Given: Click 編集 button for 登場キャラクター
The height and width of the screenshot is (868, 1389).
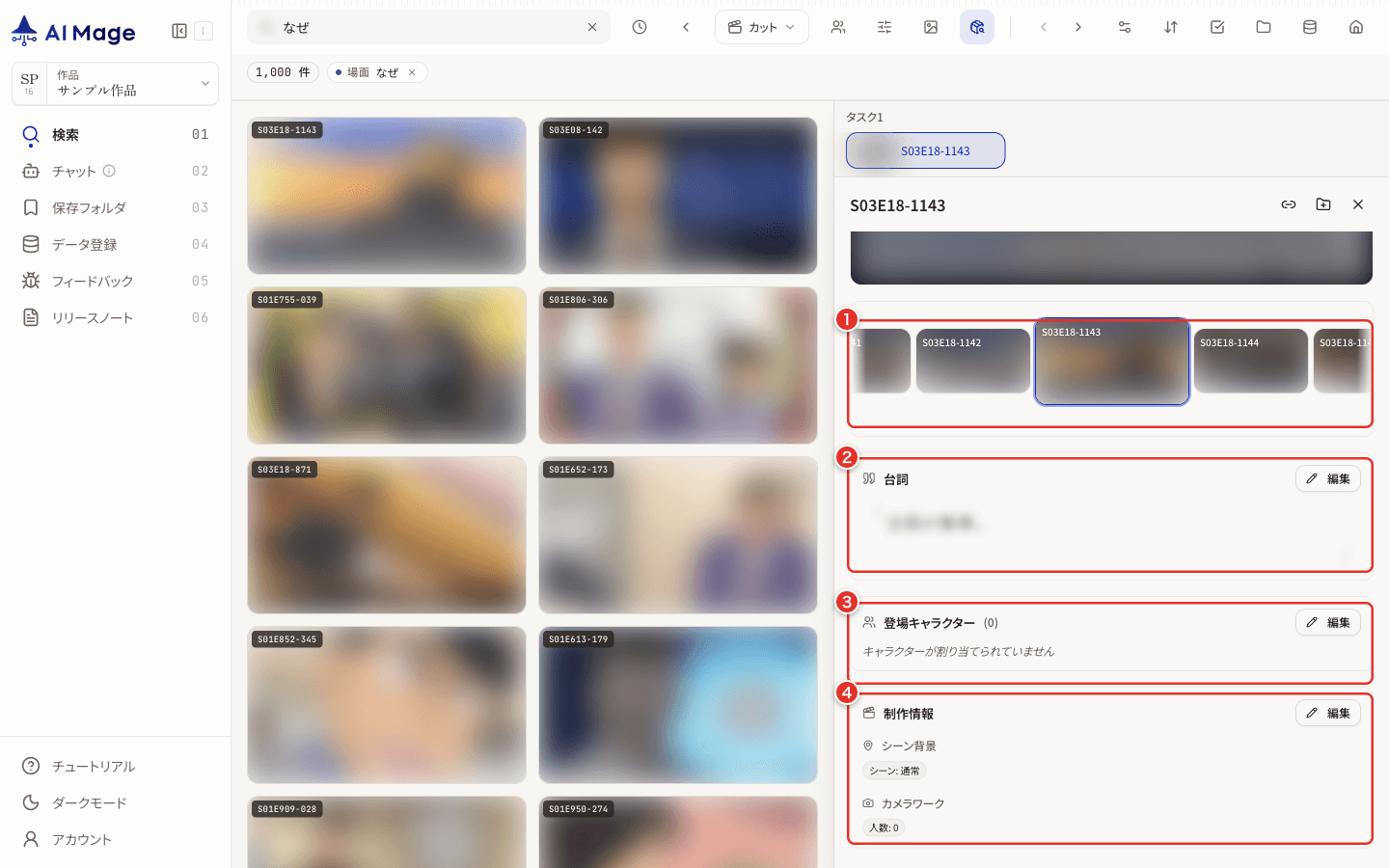Looking at the screenshot, I should [1328, 623].
